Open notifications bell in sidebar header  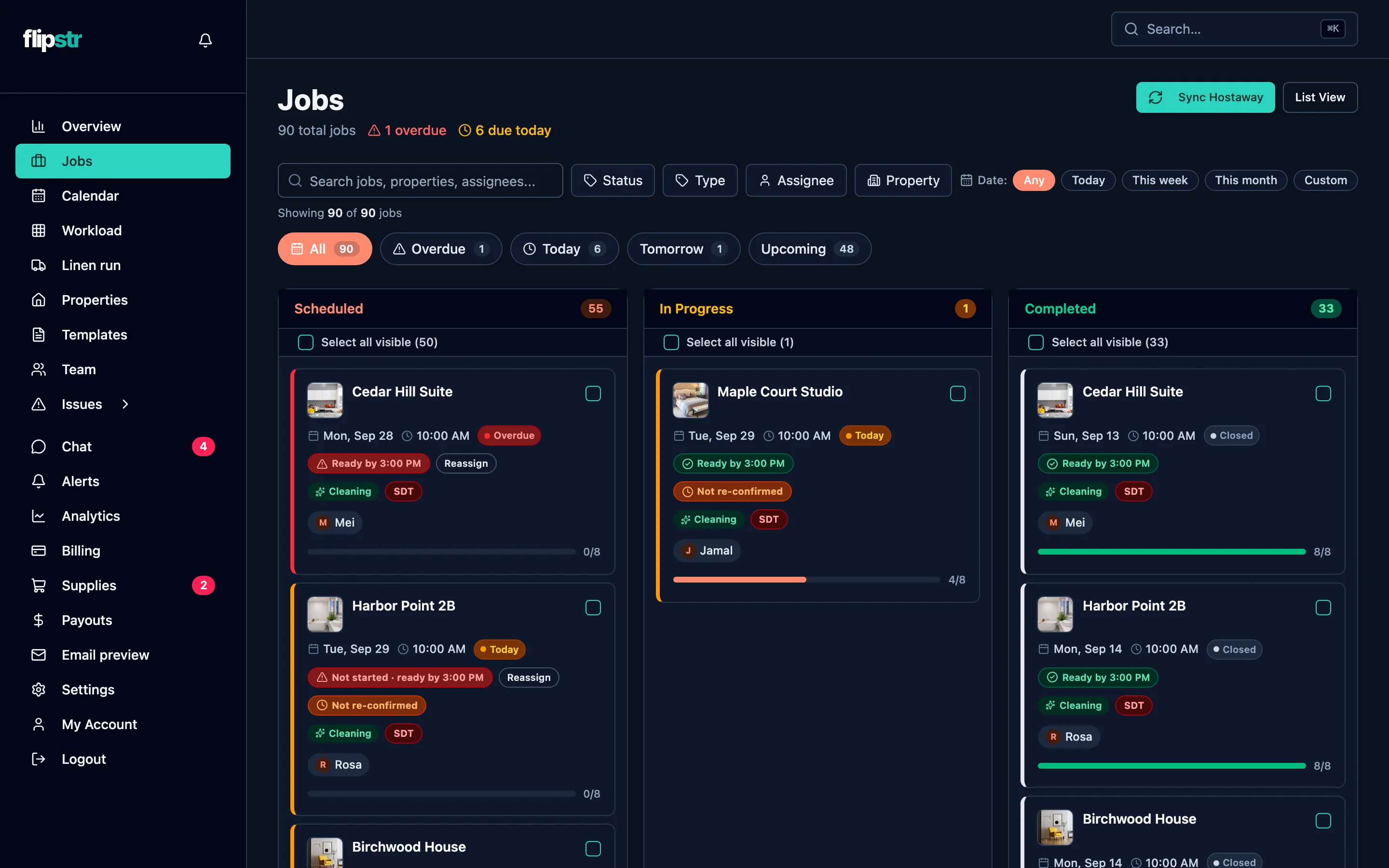click(x=205, y=40)
